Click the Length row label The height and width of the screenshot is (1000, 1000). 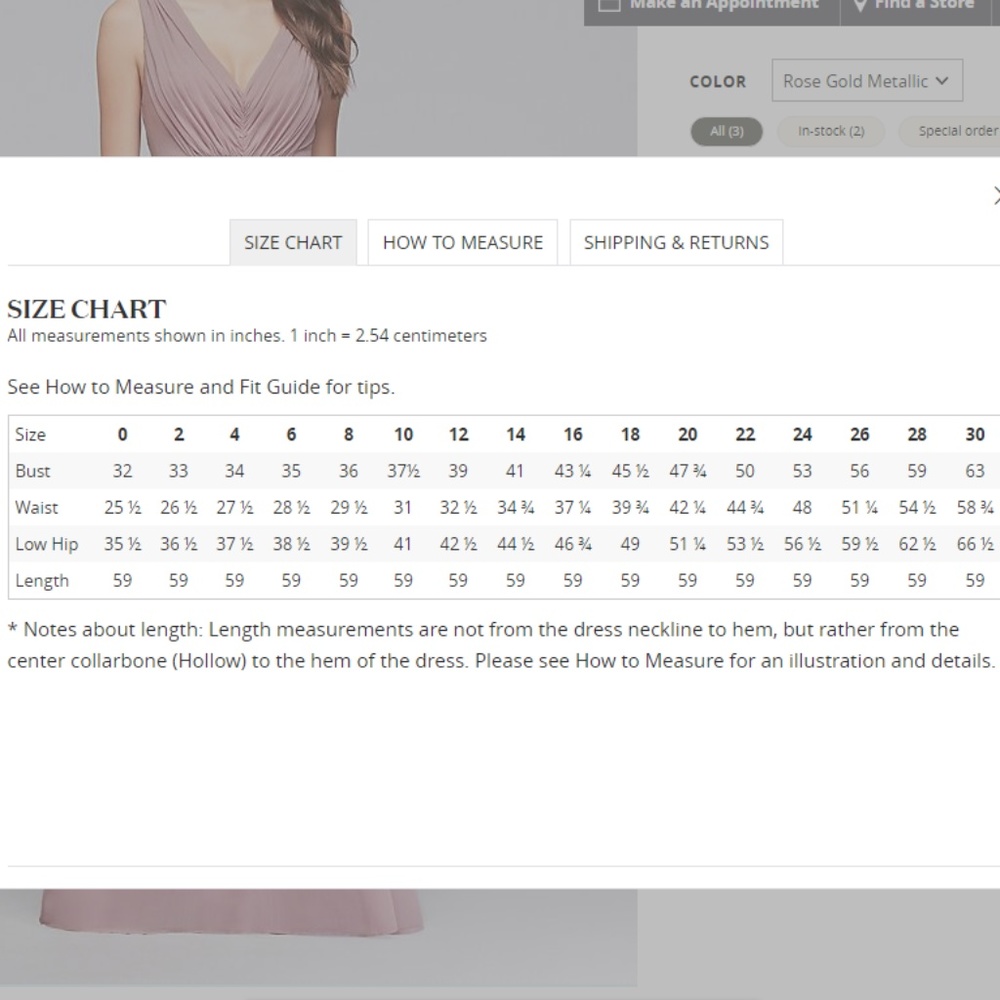pyautogui.click(x=41, y=580)
